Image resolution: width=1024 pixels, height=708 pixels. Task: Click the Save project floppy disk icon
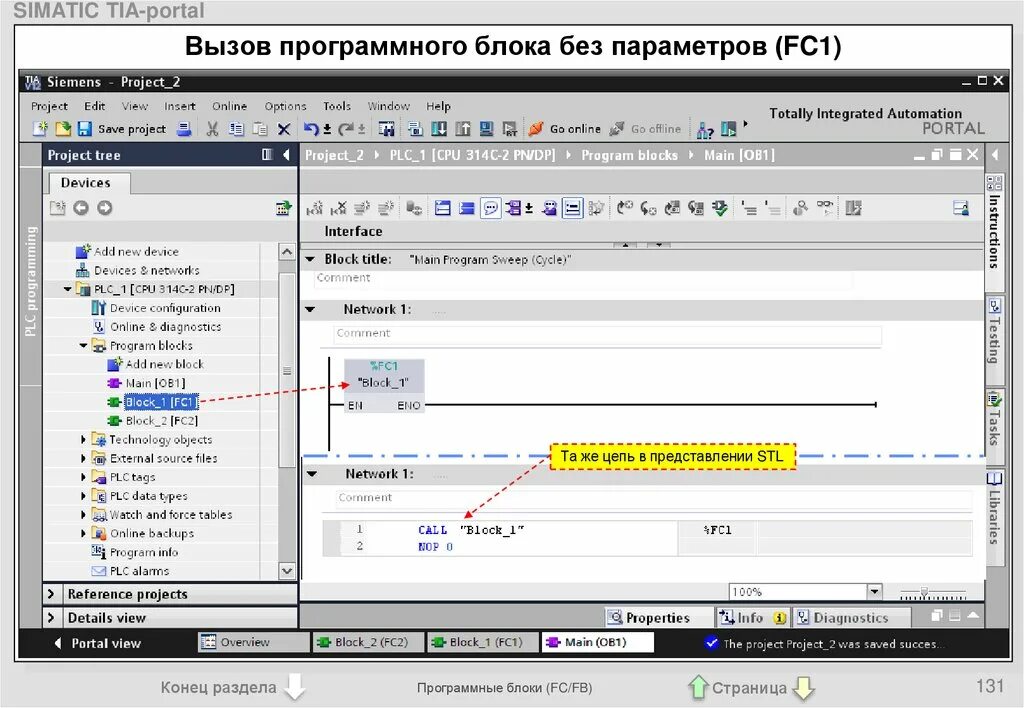(x=84, y=129)
